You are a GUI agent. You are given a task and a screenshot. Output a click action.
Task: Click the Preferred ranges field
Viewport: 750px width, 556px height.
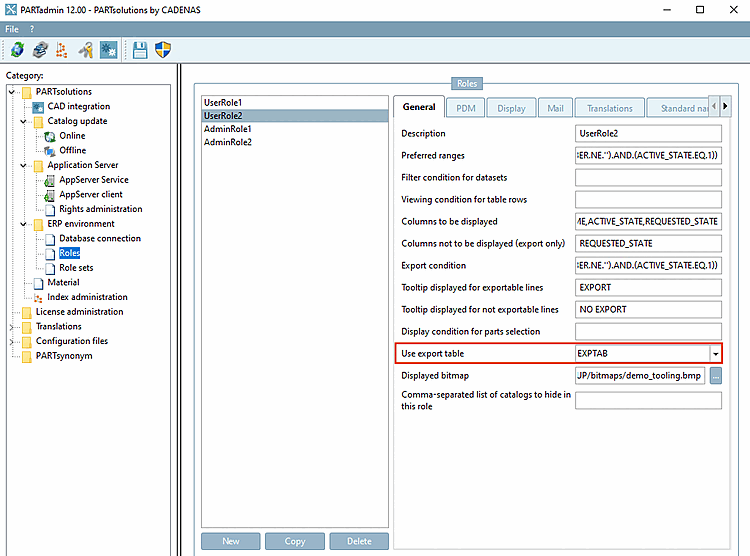click(x=648, y=156)
